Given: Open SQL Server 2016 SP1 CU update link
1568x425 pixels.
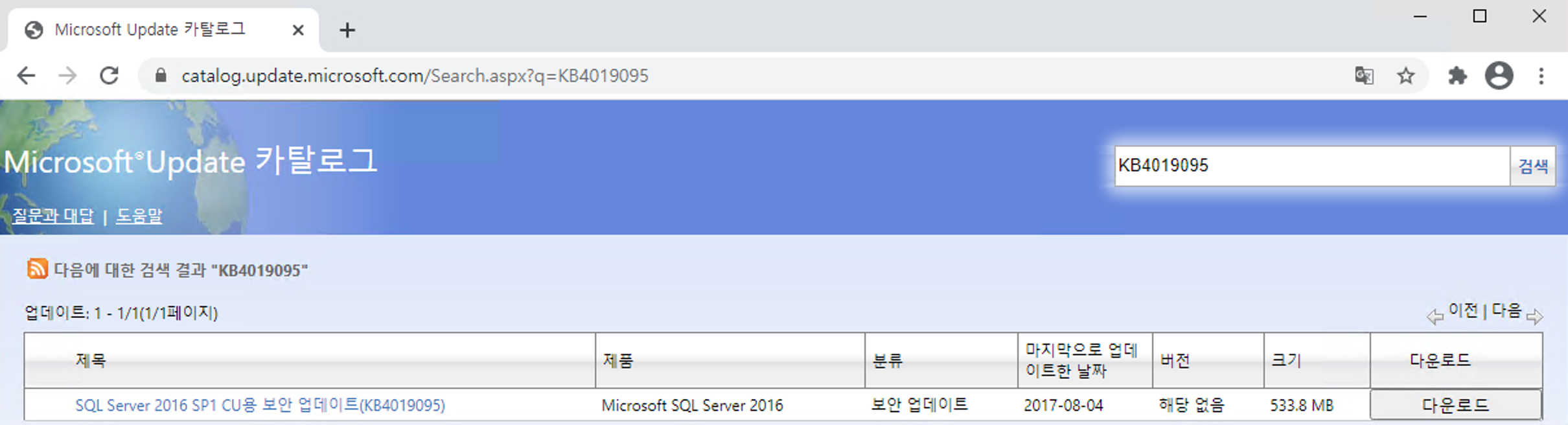Looking at the screenshot, I should pyautogui.click(x=260, y=405).
